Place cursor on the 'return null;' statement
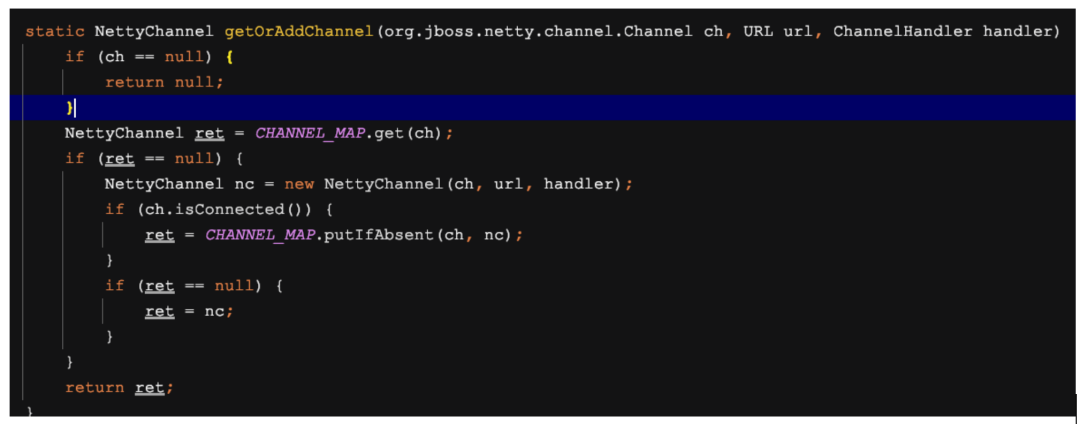 pos(163,82)
